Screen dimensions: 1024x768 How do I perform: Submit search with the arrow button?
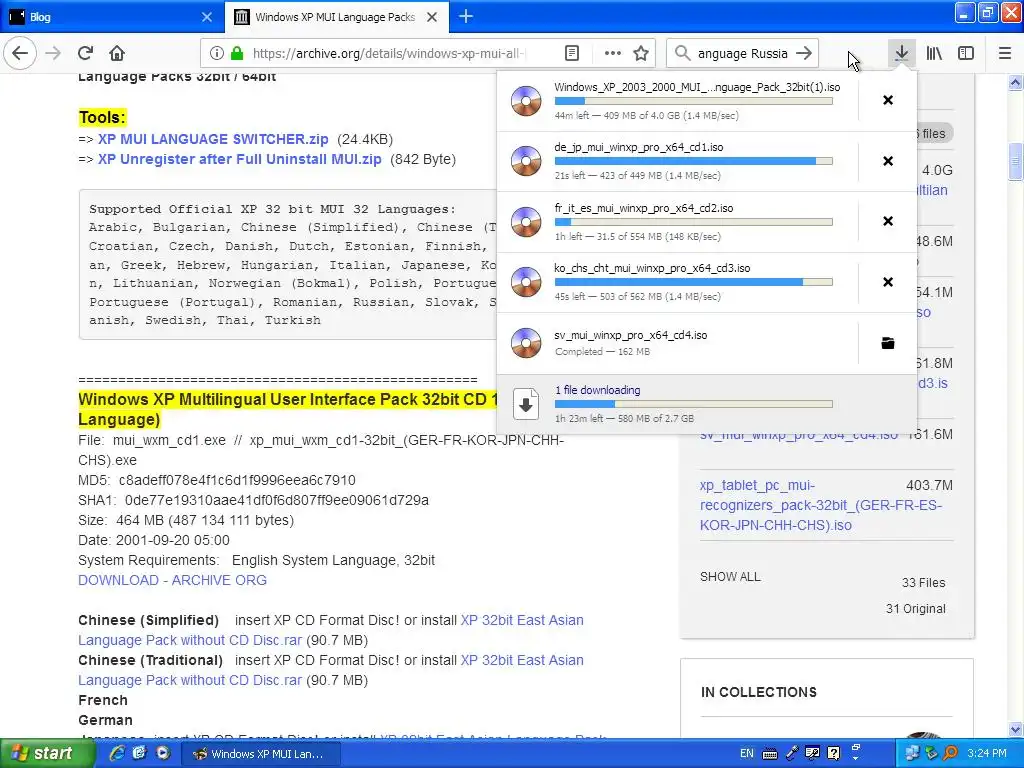[x=804, y=53]
